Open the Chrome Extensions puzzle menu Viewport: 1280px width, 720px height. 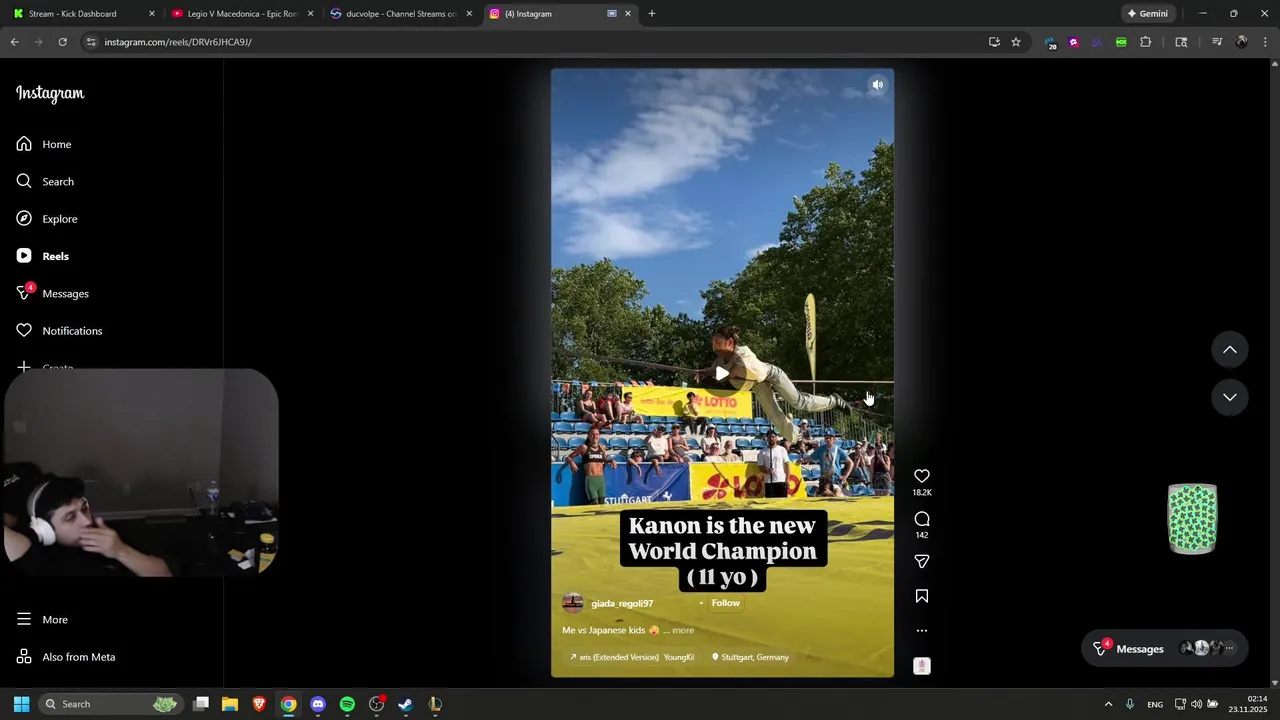point(1146,42)
